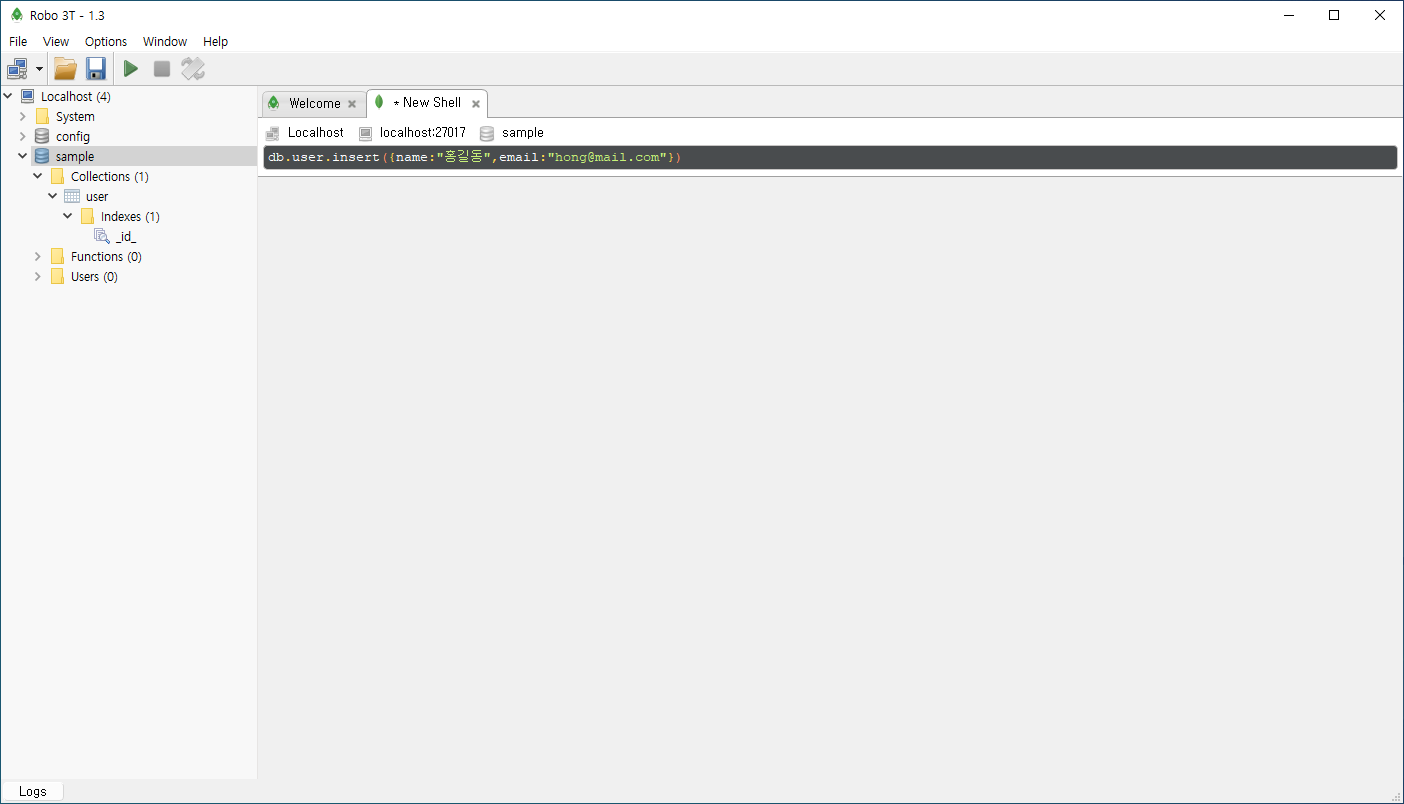The width and height of the screenshot is (1404, 804).
Task: Open the Logs panel button
Action: click(x=32, y=791)
